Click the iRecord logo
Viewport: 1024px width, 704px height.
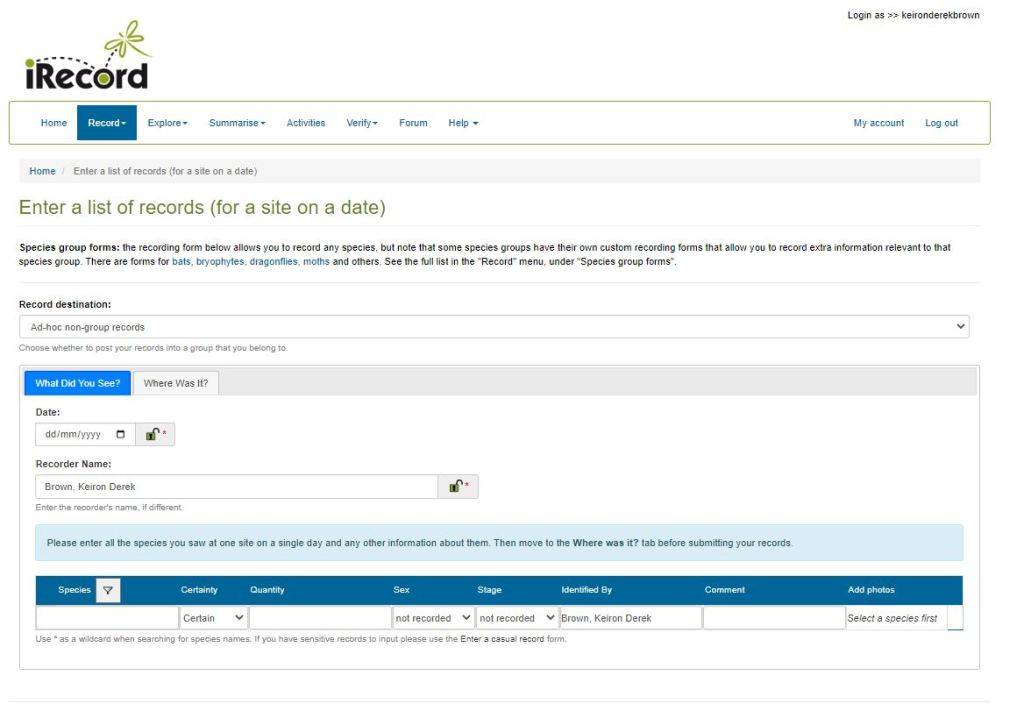click(x=87, y=58)
